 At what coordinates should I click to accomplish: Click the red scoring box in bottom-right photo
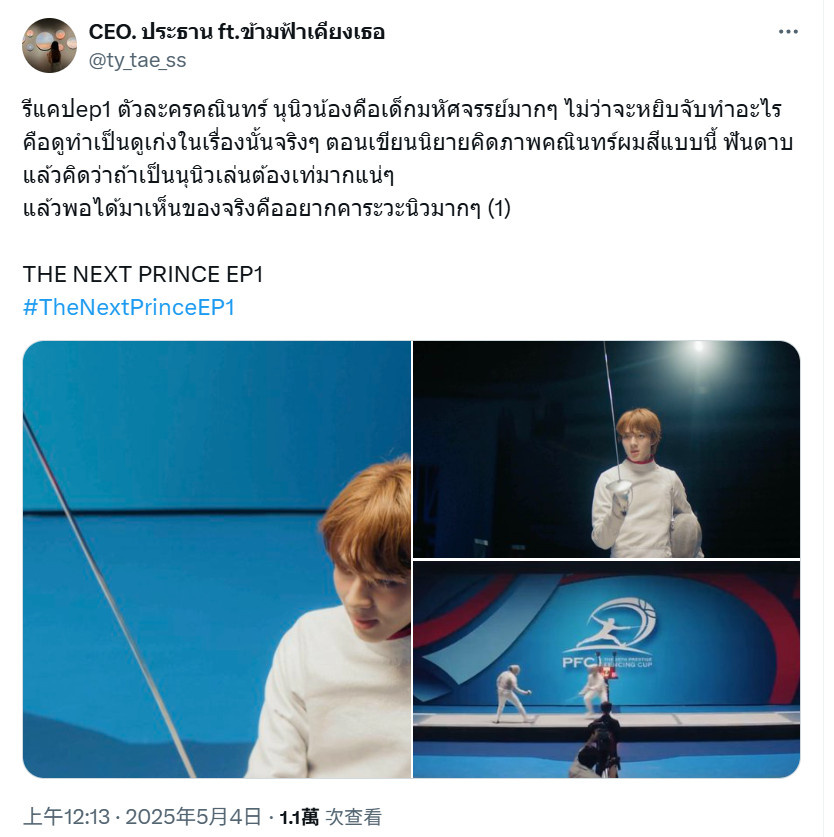[608, 671]
